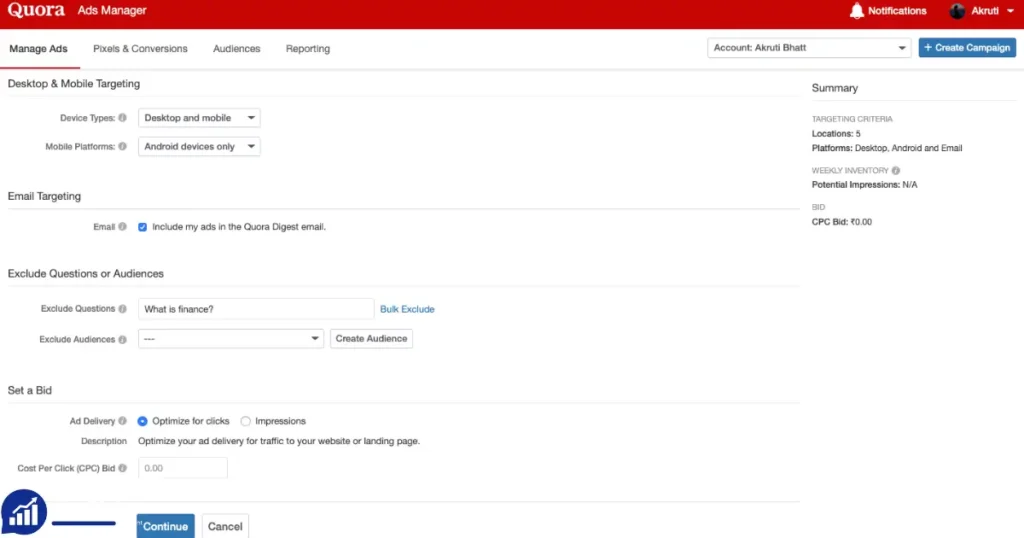Click info icon beside Weekly Inventory

(895, 170)
